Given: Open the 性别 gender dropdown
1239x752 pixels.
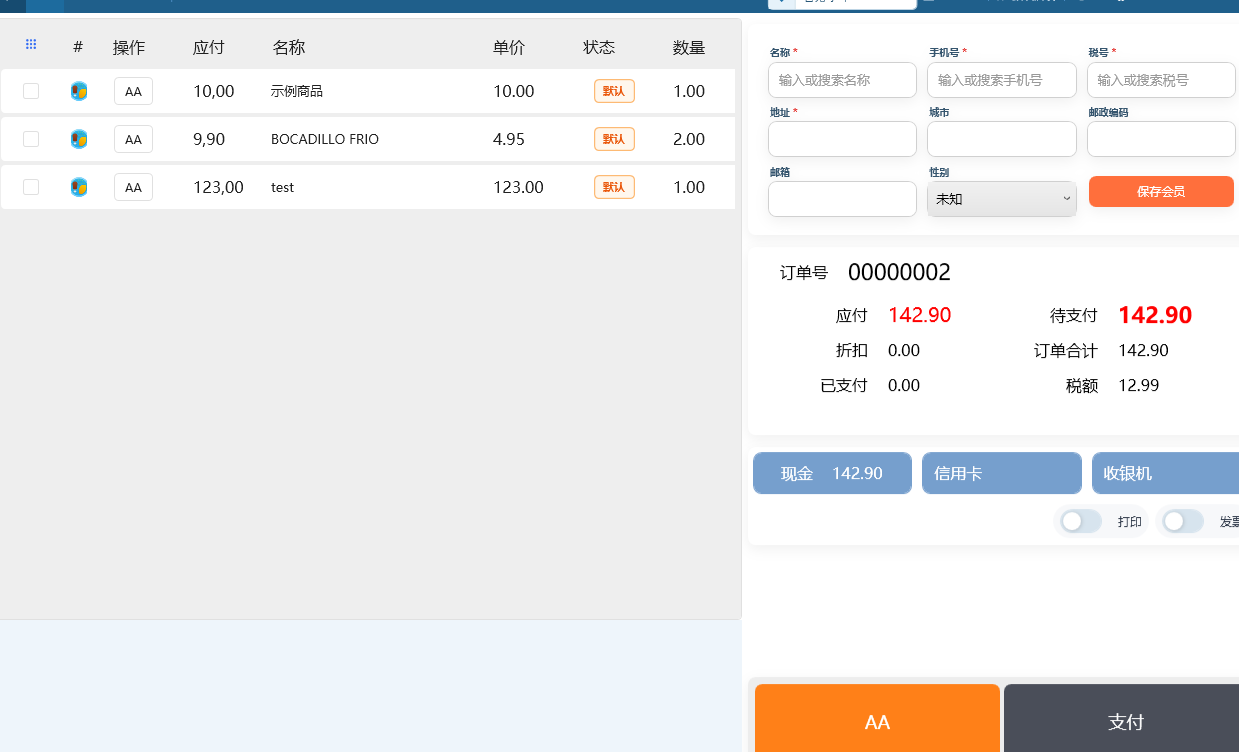Looking at the screenshot, I should pyautogui.click(x=1002, y=199).
